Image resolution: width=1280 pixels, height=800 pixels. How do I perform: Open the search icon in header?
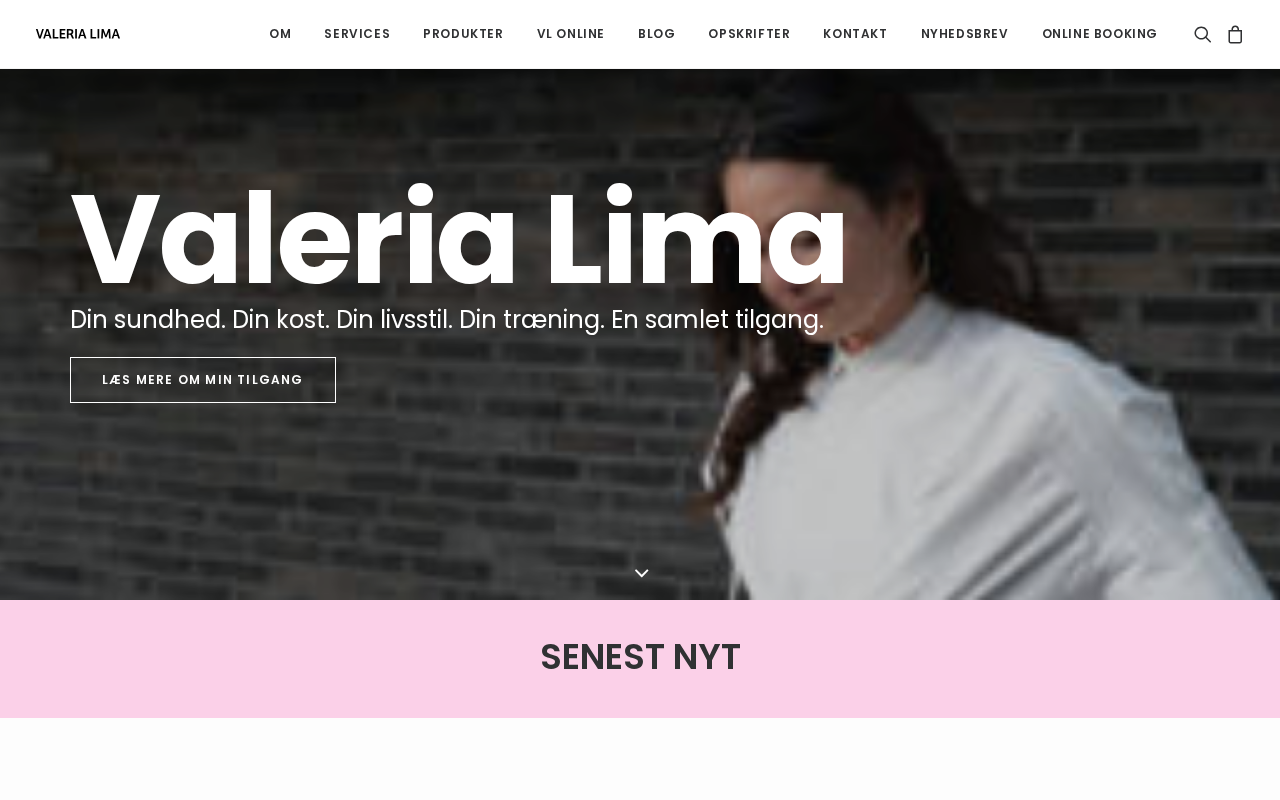1202,34
